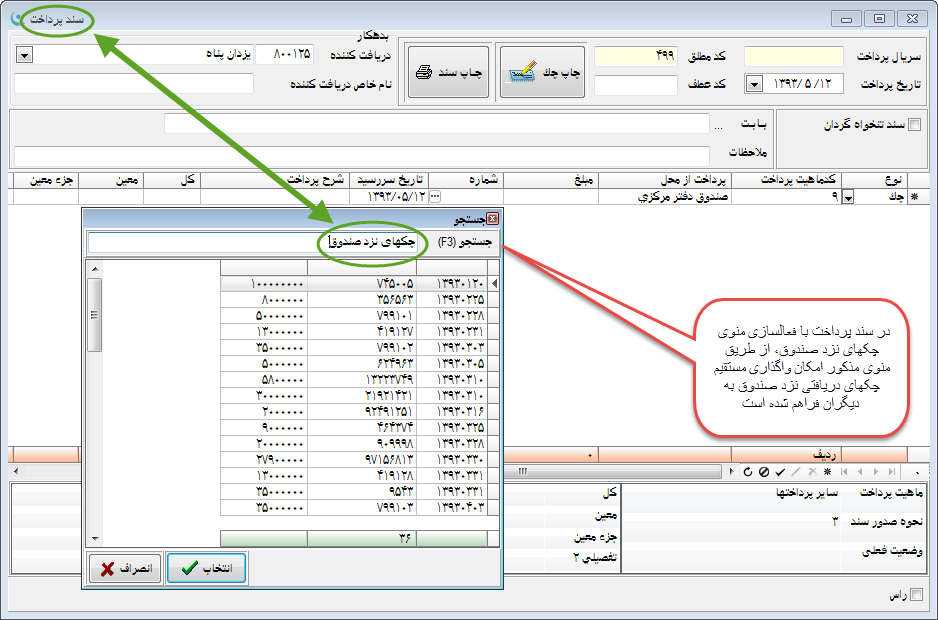Open the کدماهیت پرداخت dropdown in grid row
Screen dimensions: 938x620
[x=849, y=198]
